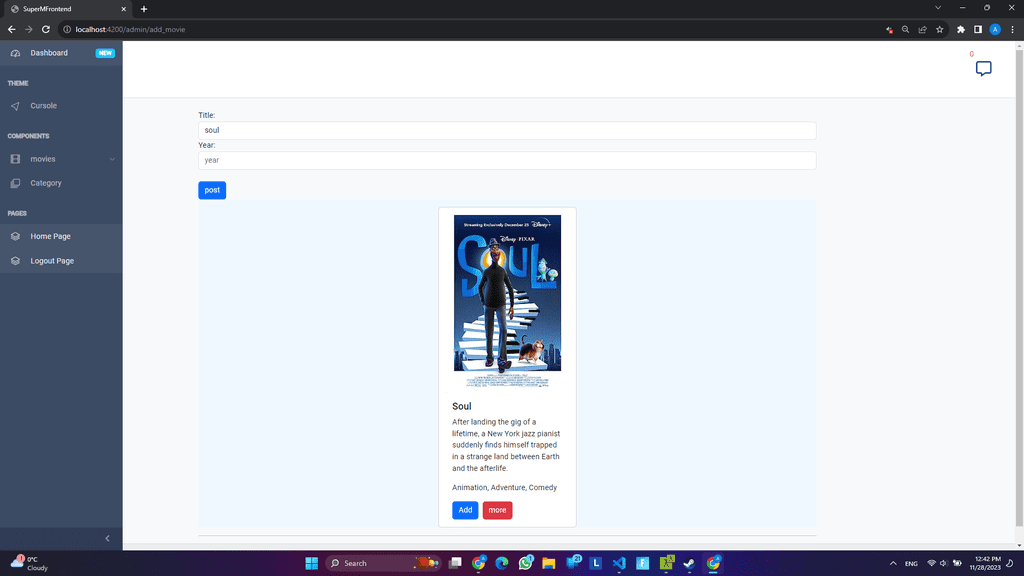The width and height of the screenshot is (1024, 576).
Task: Select the SuperMFrontend tab
Action: tap(65, 9)
